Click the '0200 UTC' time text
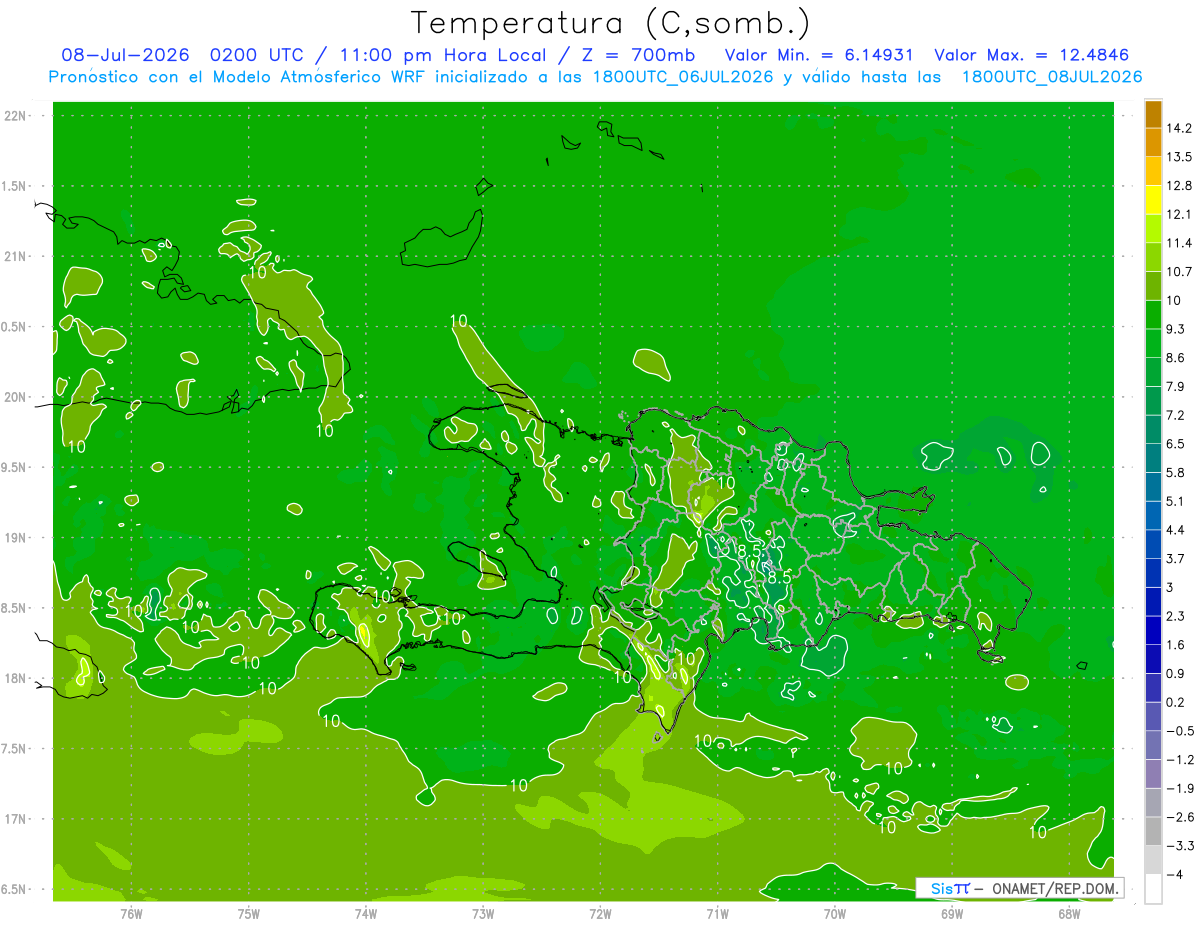Screen dimensions: 1200x927 pyautogui.click(x=256, y=55)
